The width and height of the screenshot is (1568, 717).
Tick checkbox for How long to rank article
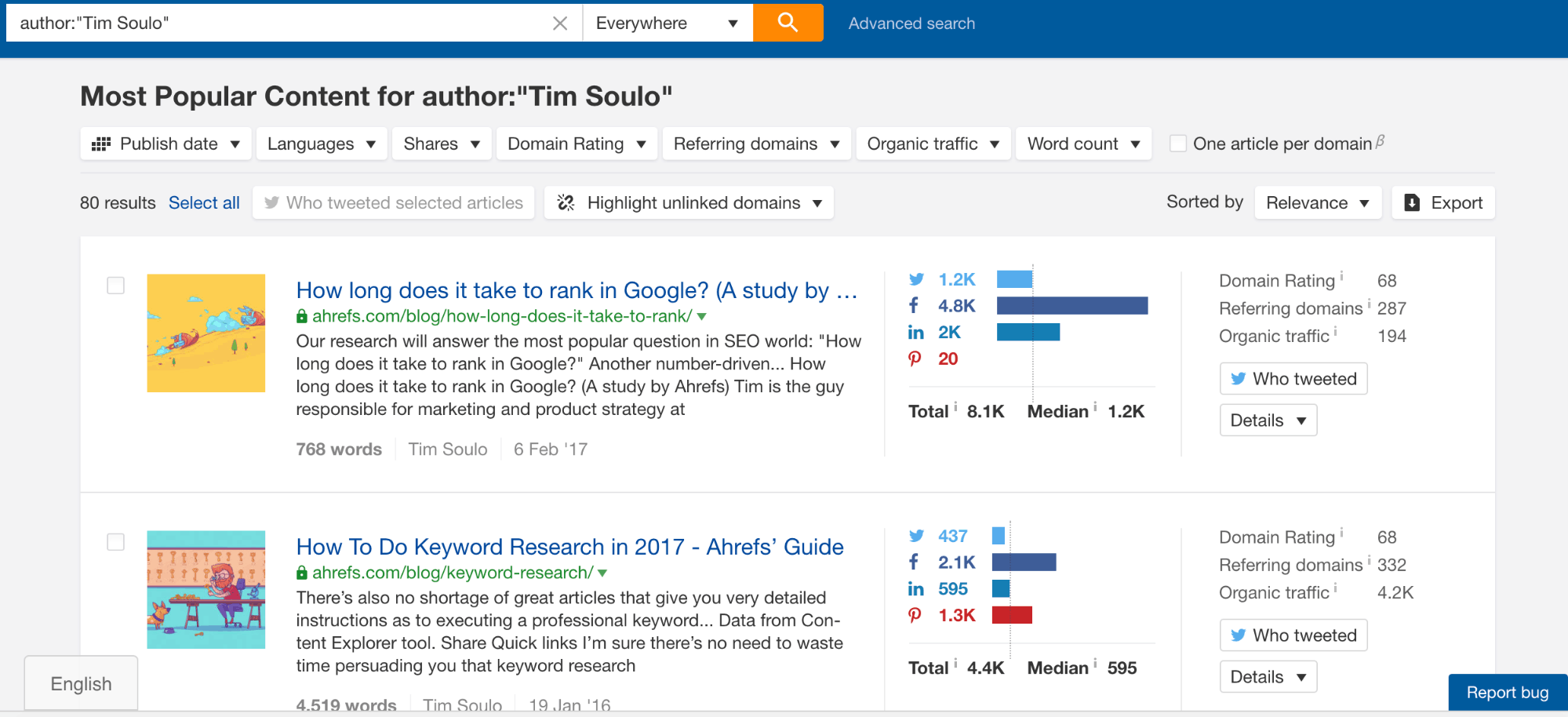(115, 285)
